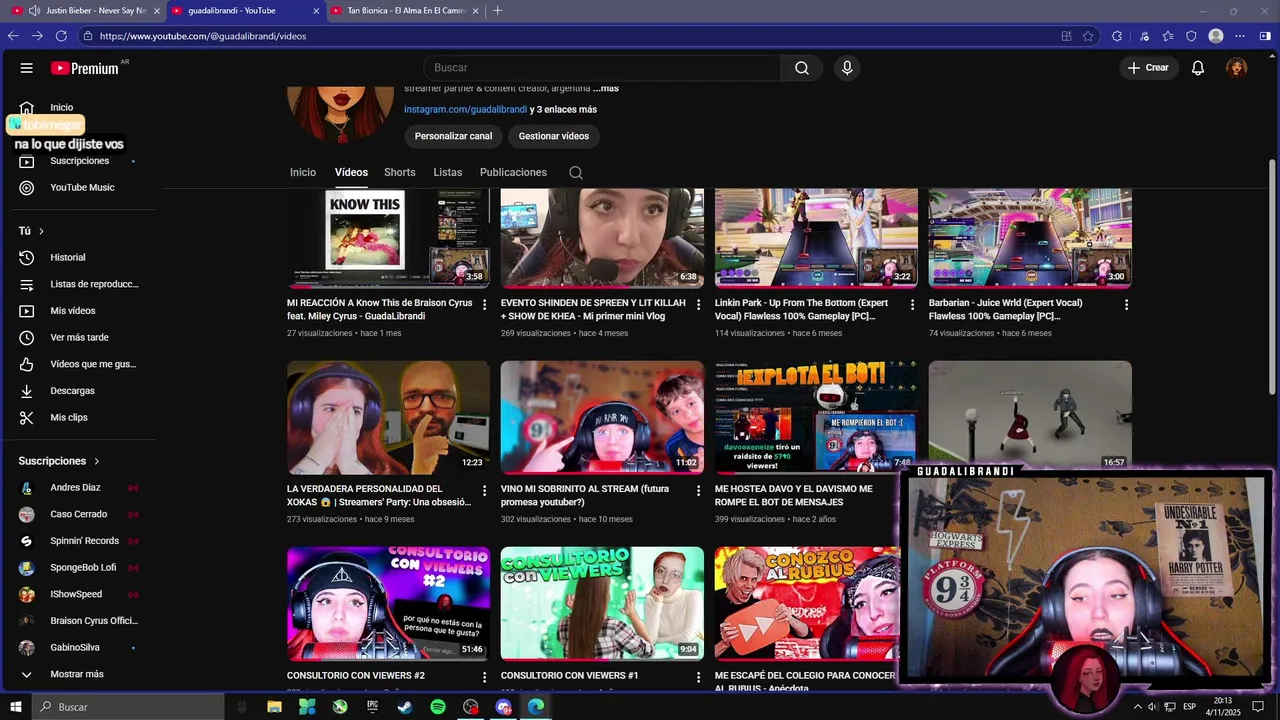Open options menu for Barbarian Juice Wrld video

point(1126,304)
